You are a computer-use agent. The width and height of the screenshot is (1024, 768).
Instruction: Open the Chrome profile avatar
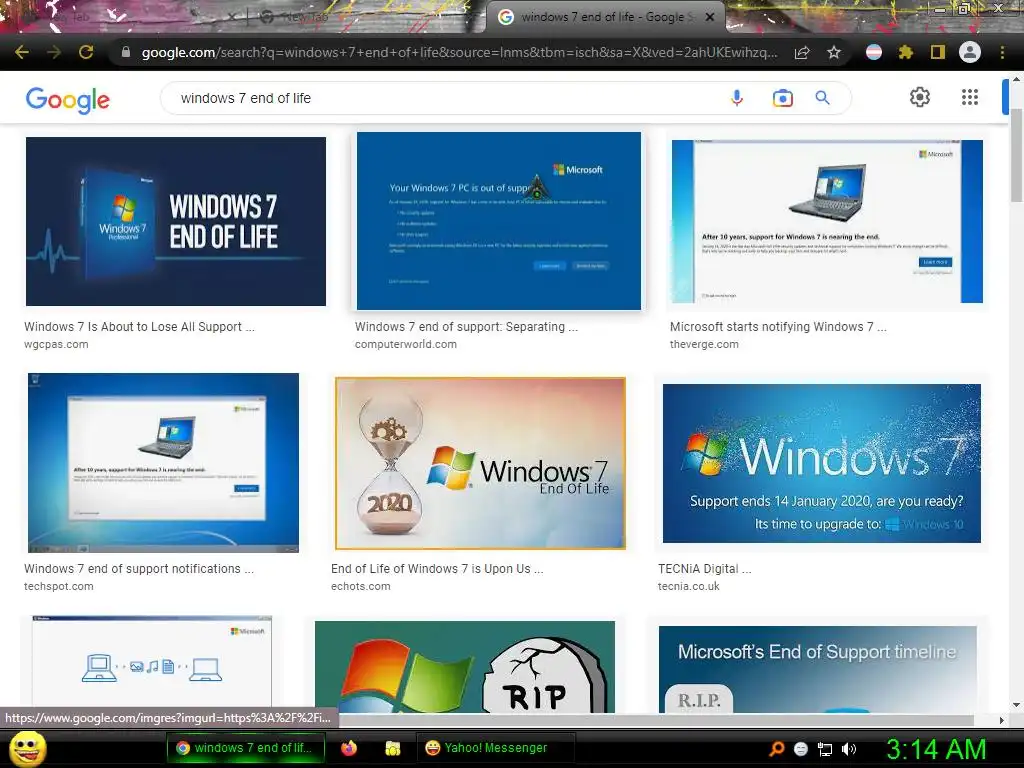(x=970, y=52)
